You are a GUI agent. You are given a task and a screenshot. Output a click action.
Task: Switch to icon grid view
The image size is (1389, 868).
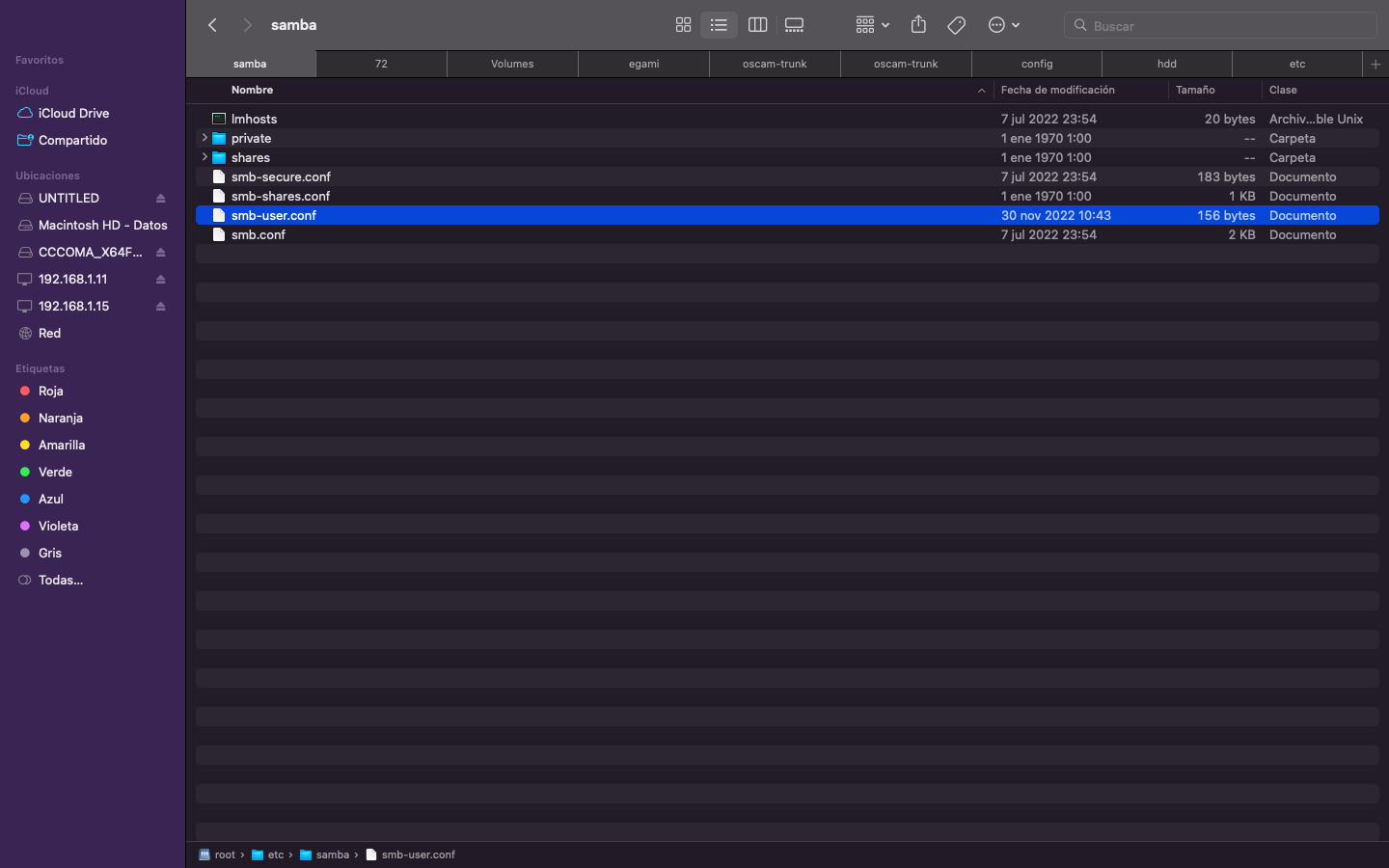click(x=683, y=25)
